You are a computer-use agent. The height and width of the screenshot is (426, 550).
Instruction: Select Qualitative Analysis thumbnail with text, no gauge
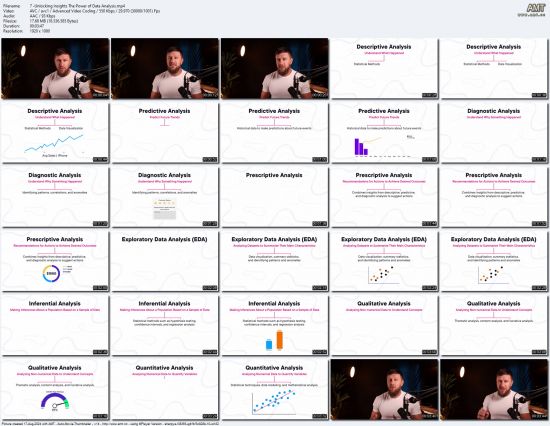[494, 325]
